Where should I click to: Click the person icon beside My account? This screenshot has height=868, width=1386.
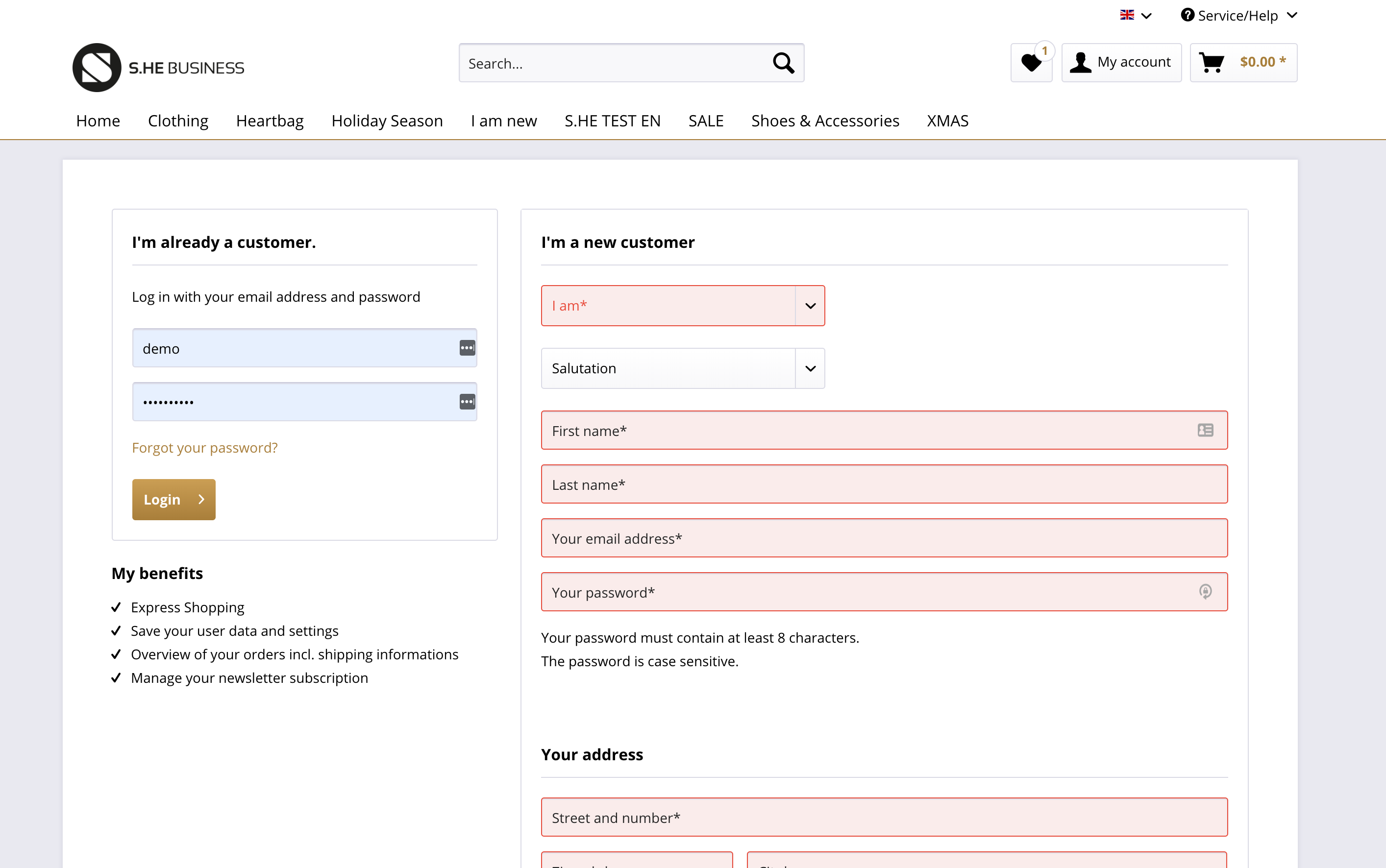1081,62
